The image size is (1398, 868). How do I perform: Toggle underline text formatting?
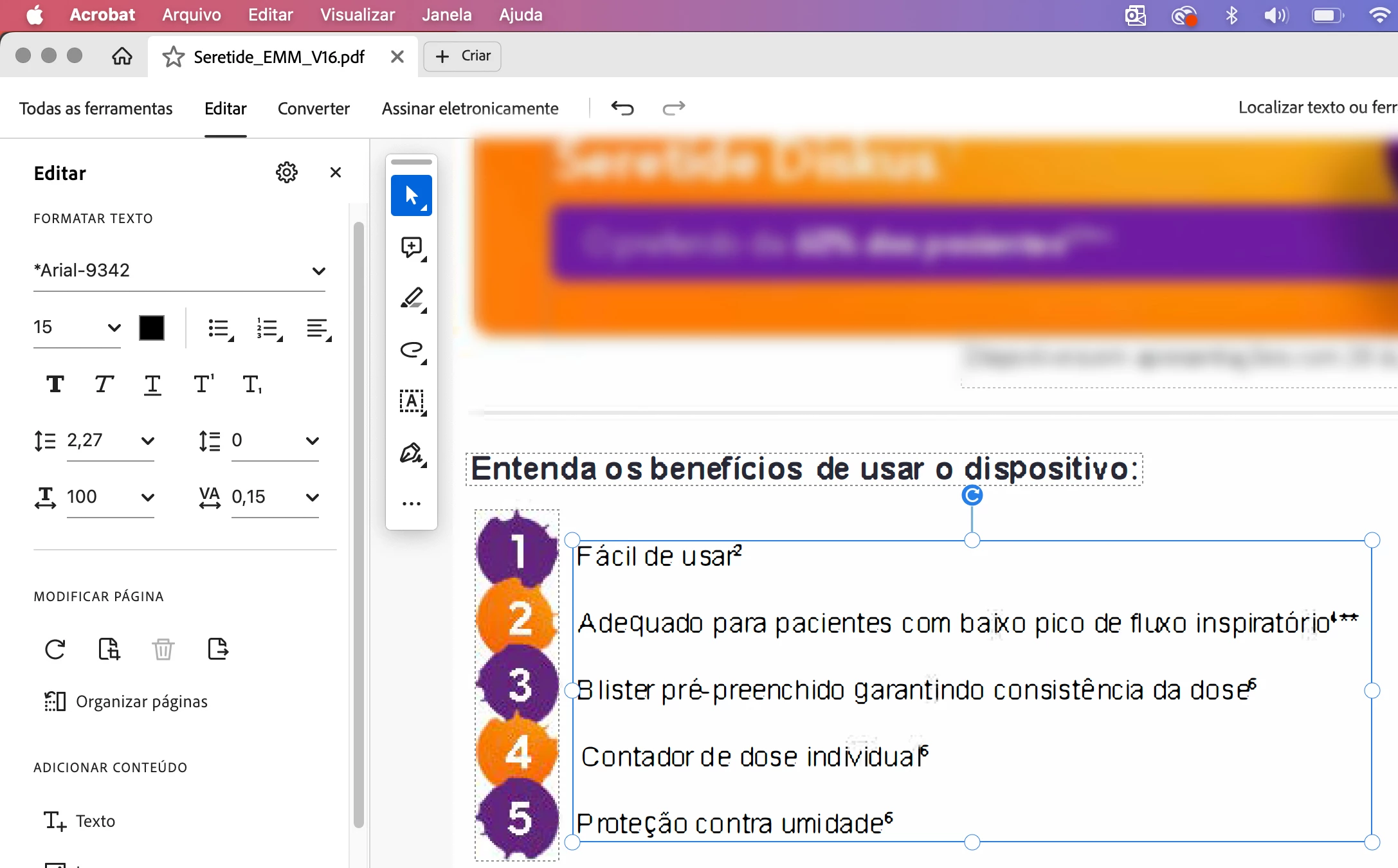[152, 384]
